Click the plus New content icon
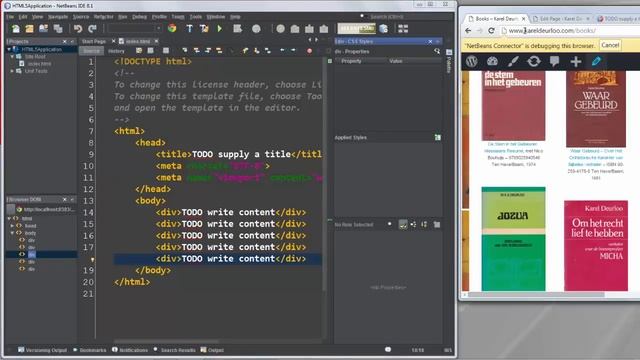640x360 pixels. (576, 61)
